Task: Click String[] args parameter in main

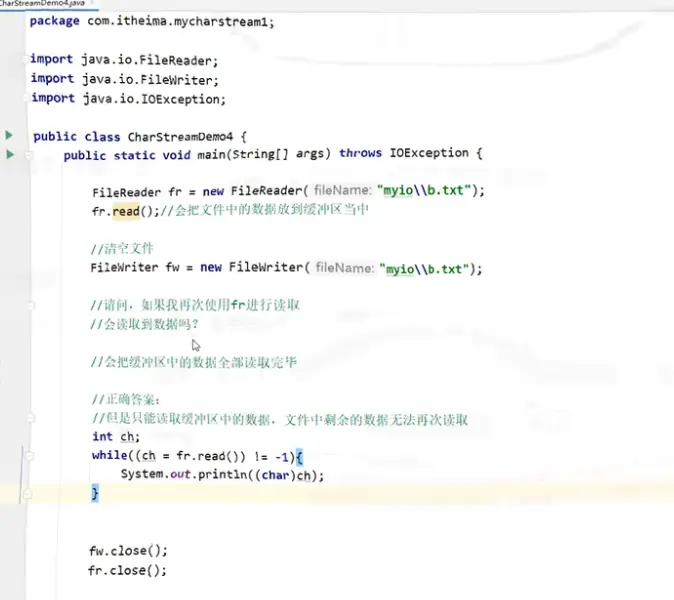Action: pos(281,154)
